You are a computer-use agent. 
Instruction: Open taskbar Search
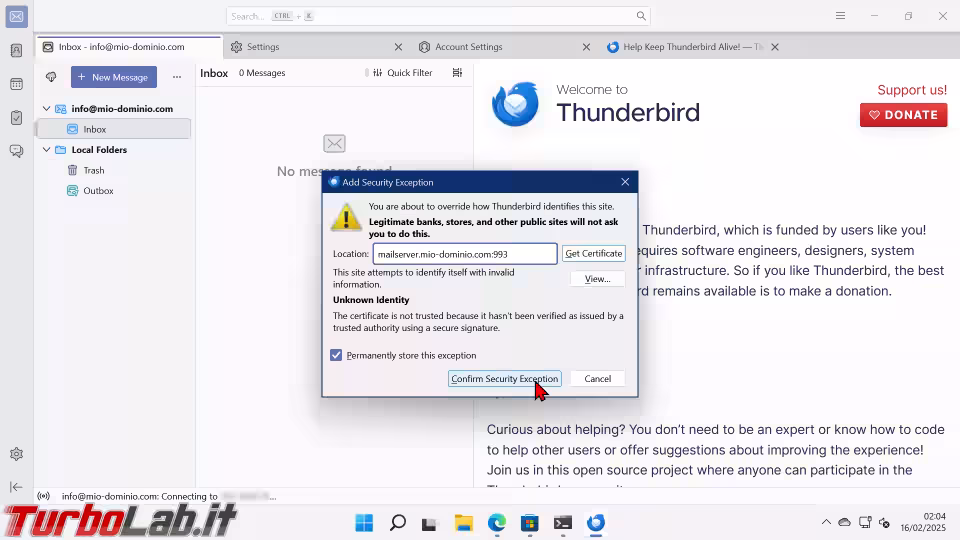click(x=397, y=523)
